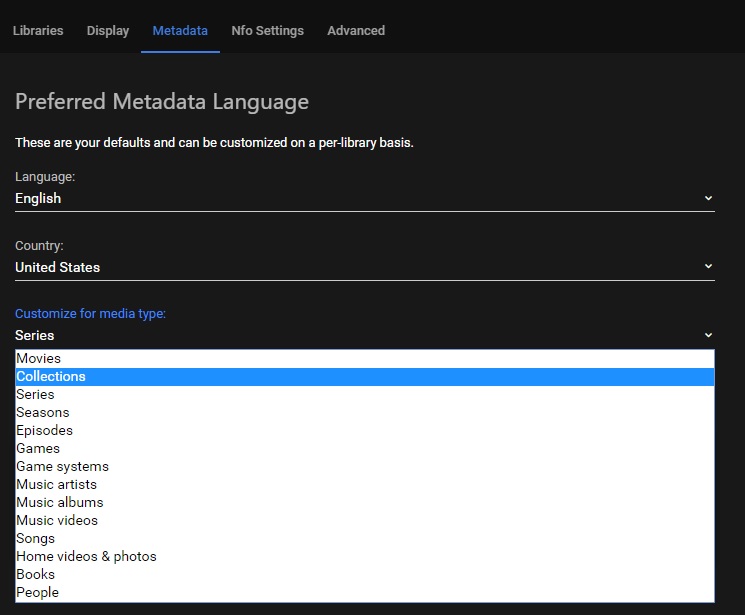Expand the Country dropdown showing United States
The image size is (745, 615).
click(x=364, y=267)
